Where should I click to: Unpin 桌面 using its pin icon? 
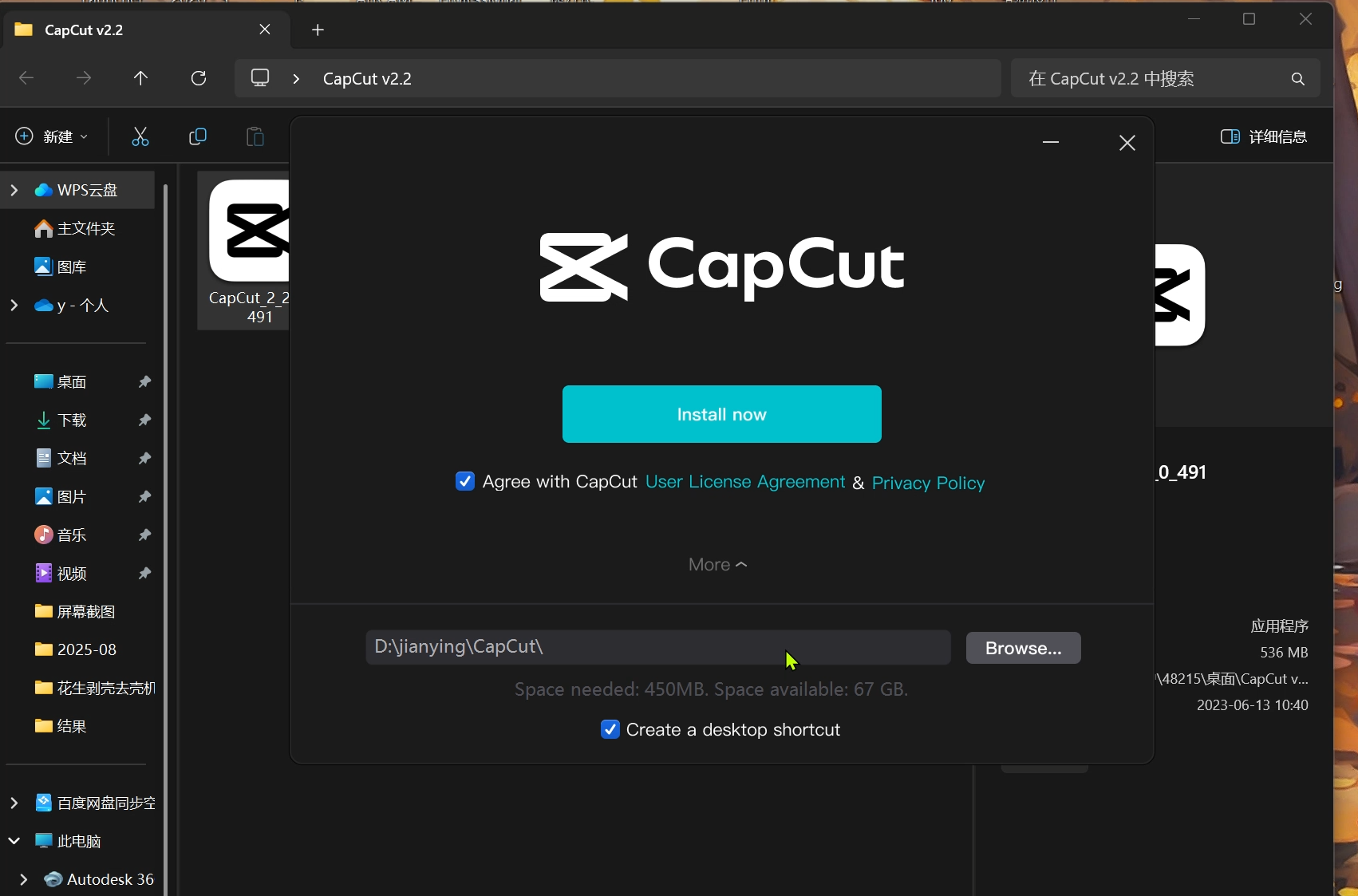(144, 381)
